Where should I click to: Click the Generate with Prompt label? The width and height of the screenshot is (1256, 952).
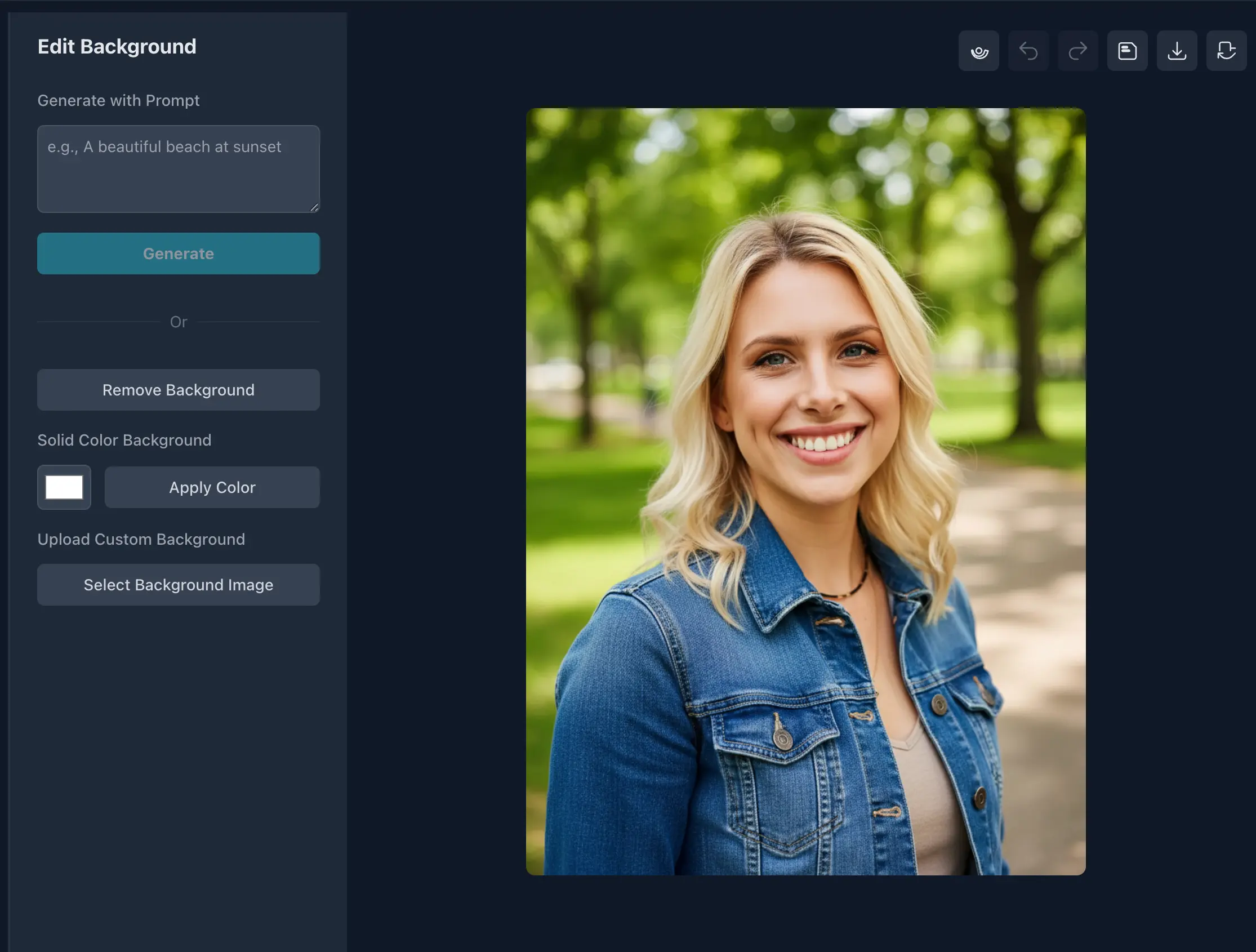click(x=119, y=100)
